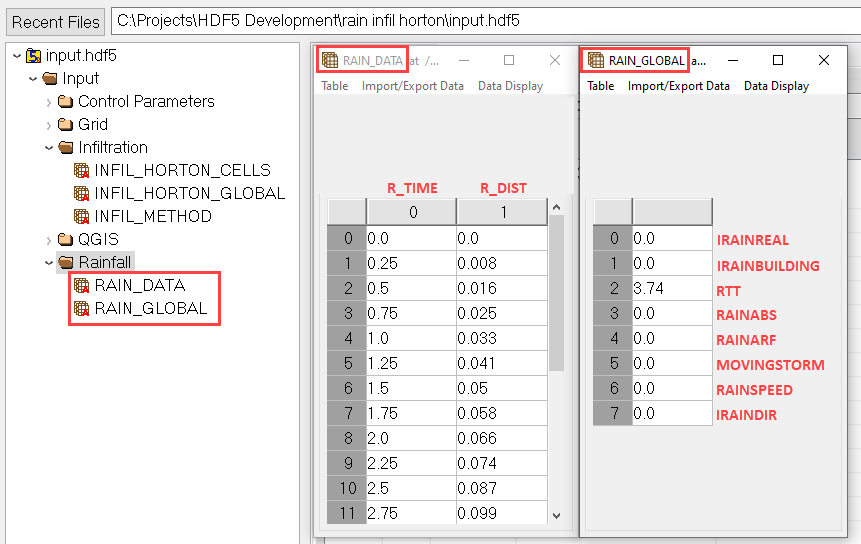This screenshot has height=544, width=861.
Task: Click the RAIN_GLOBAL dataset icon in tree
Action: point(82,309)
